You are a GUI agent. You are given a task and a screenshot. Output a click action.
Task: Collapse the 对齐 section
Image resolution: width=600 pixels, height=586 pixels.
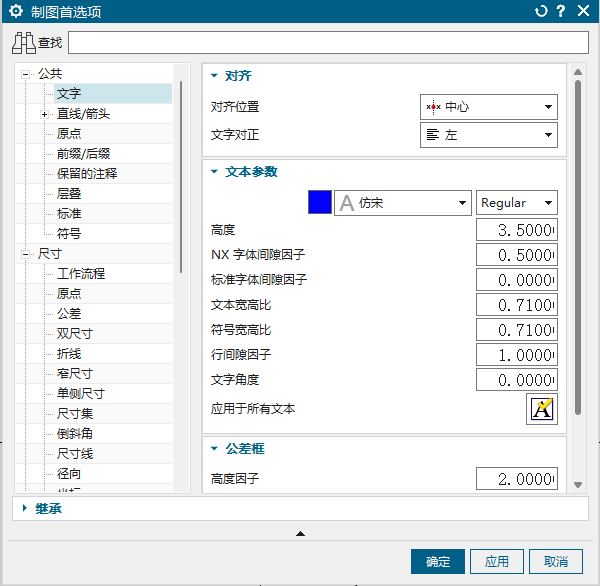(214, 76)
